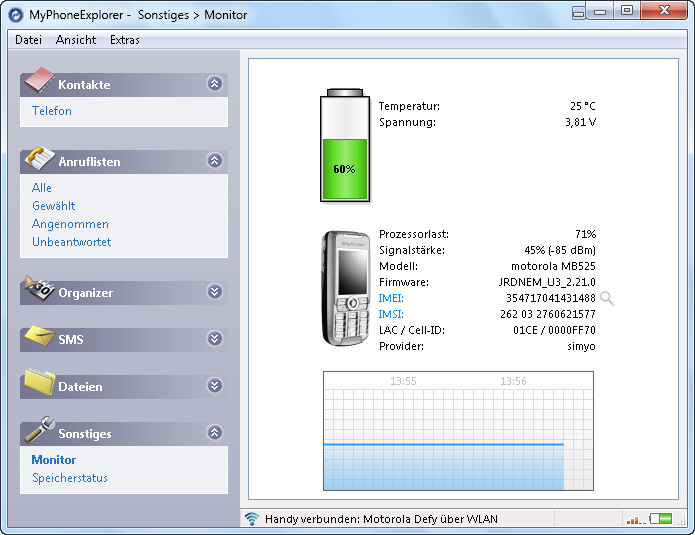Click the battery indicator in status bar
Viewport: 695px width, 535px height.
tap(661, 519)
